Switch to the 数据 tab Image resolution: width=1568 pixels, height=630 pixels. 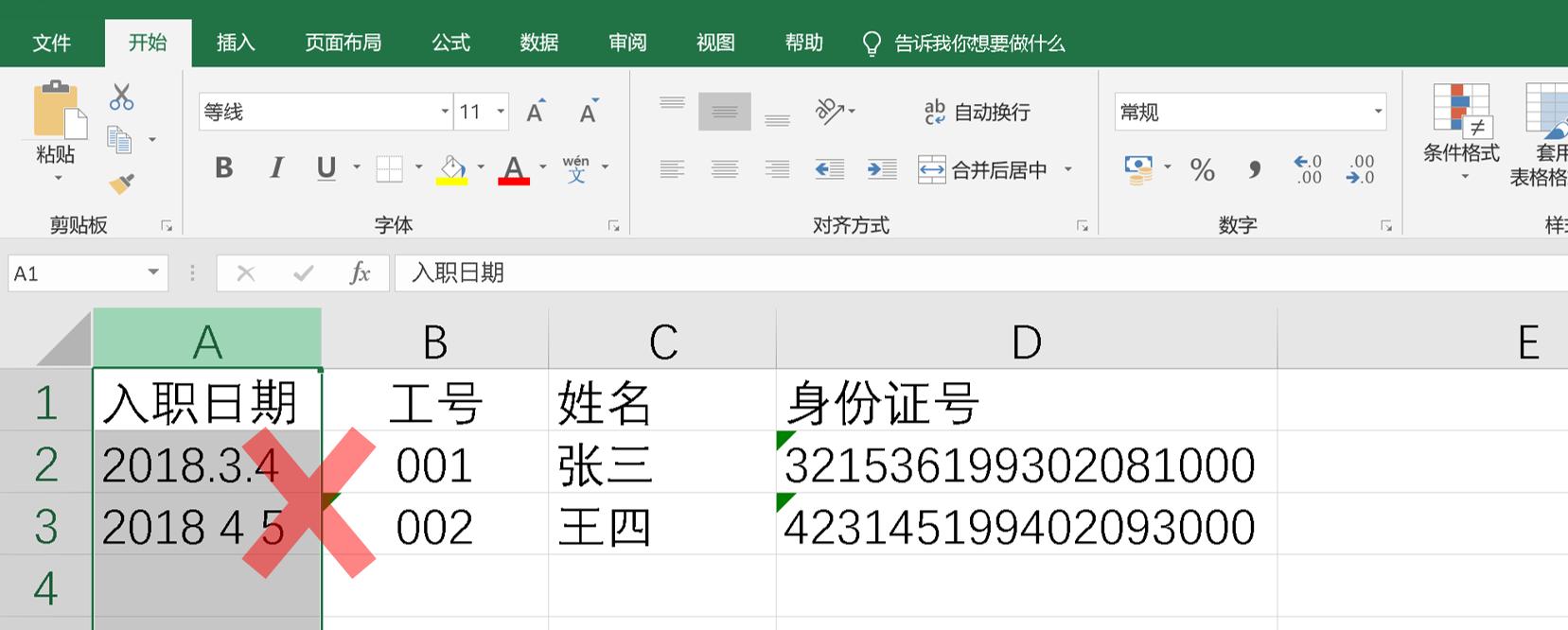pos(539,43)
